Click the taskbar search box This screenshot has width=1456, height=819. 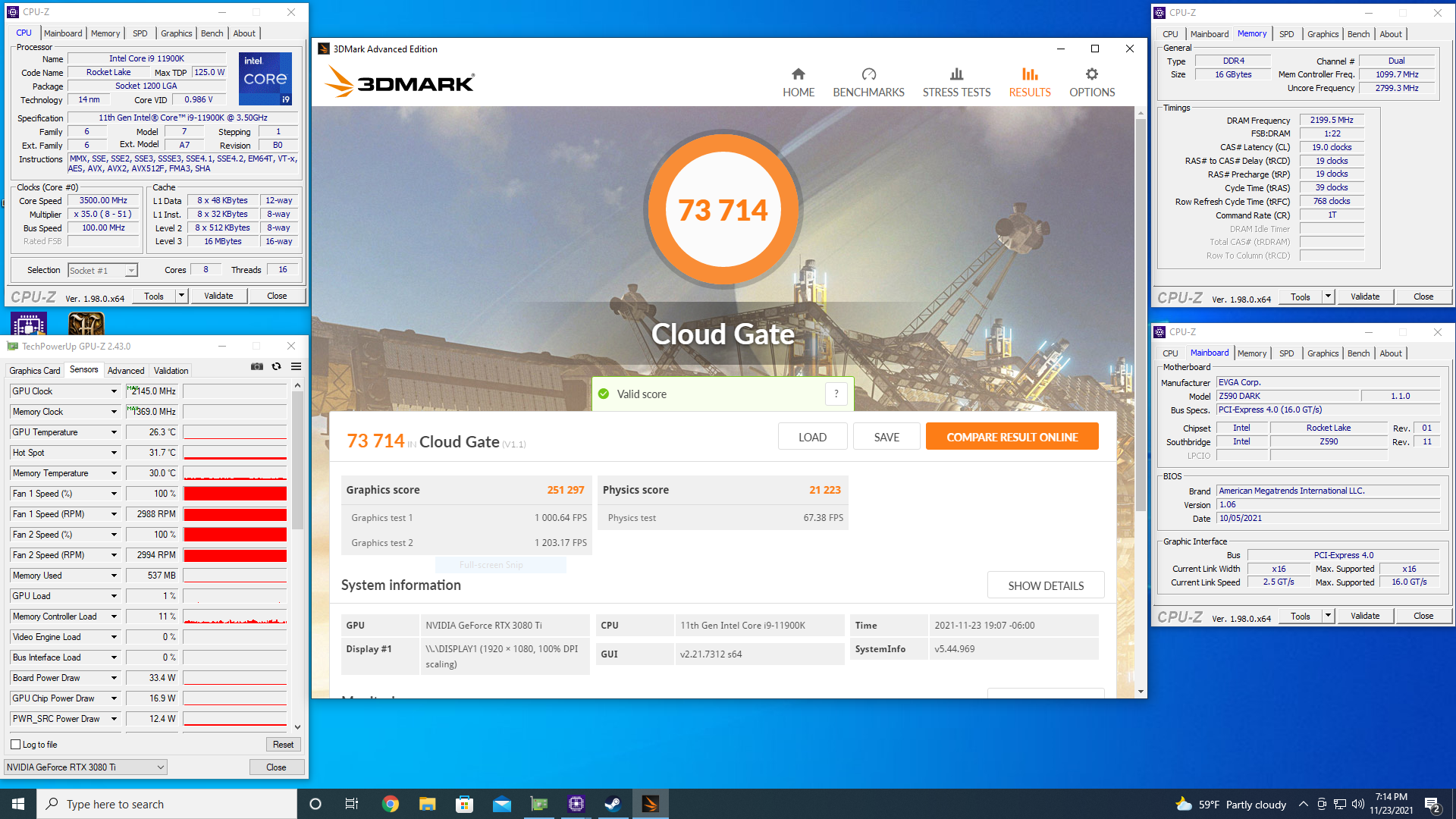[x=167, y=804]
